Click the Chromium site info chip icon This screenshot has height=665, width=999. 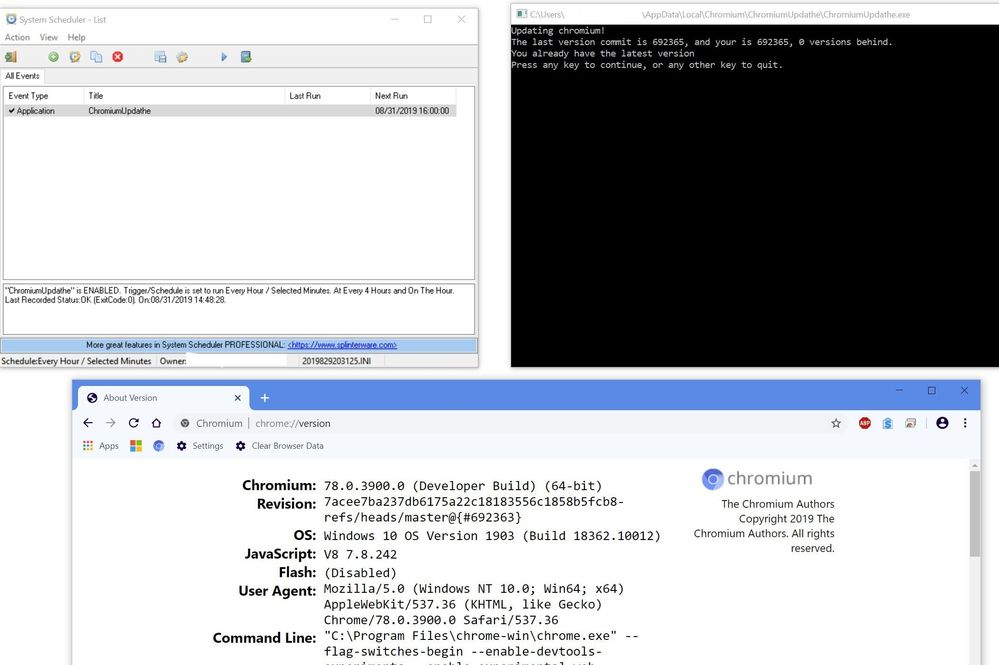pyautogui.click(x=185, y=423)
